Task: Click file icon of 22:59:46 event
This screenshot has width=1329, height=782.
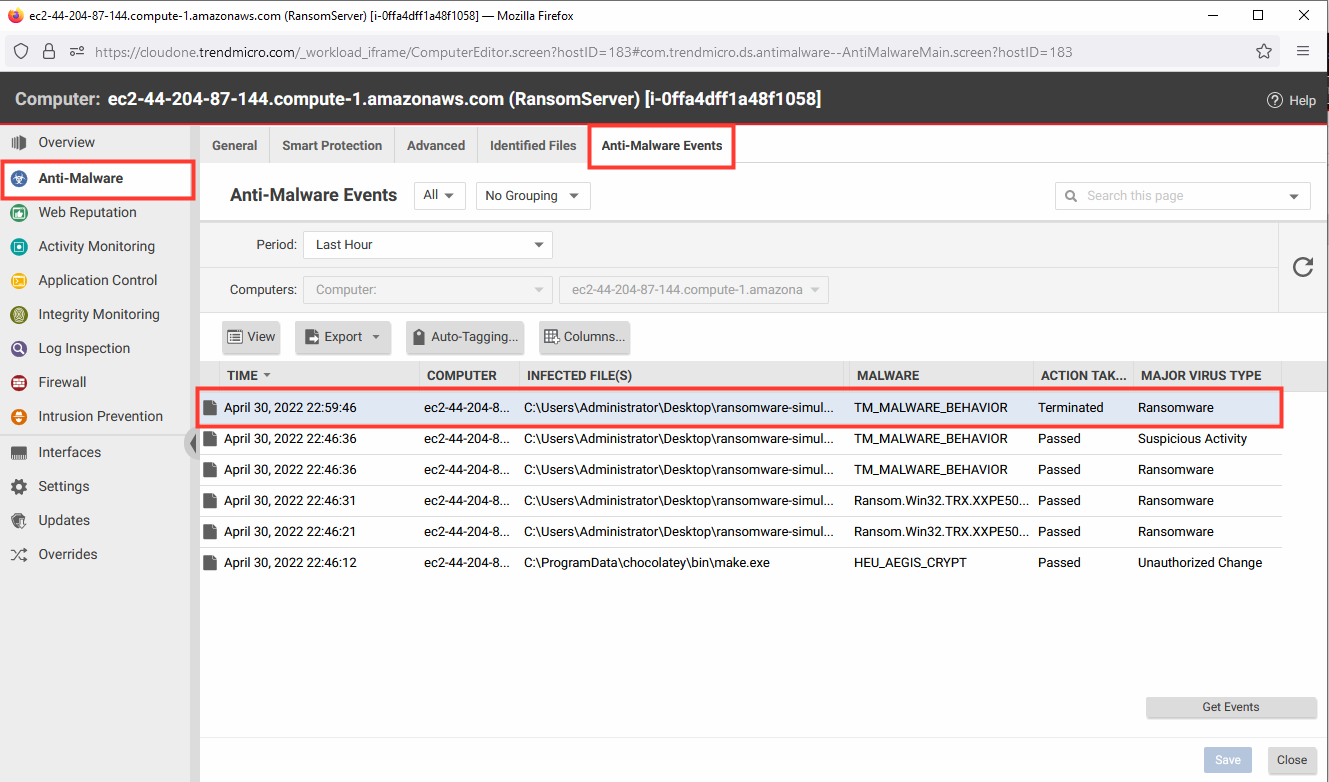Action: click(210, 408)
